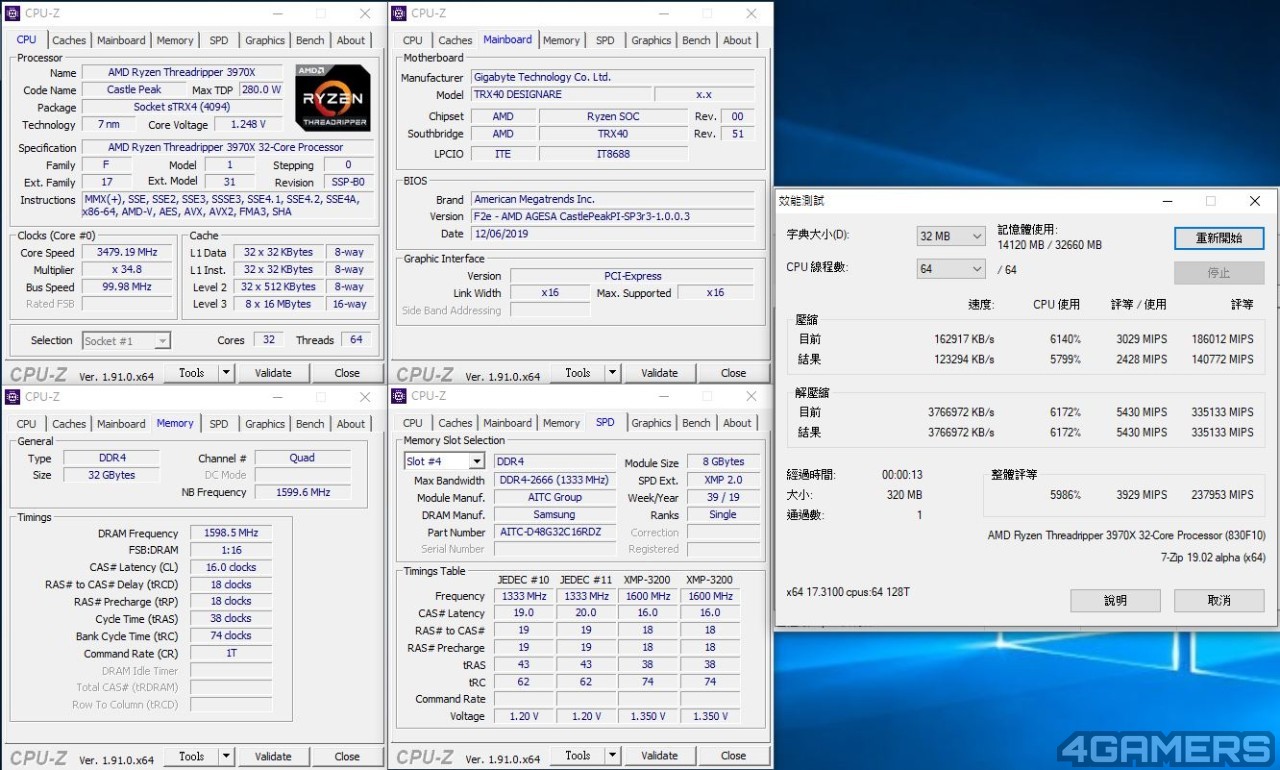
Task: Click the BIOS Date 12/06/2019 field
Action: pyautogui.click(x=612, y=233)
